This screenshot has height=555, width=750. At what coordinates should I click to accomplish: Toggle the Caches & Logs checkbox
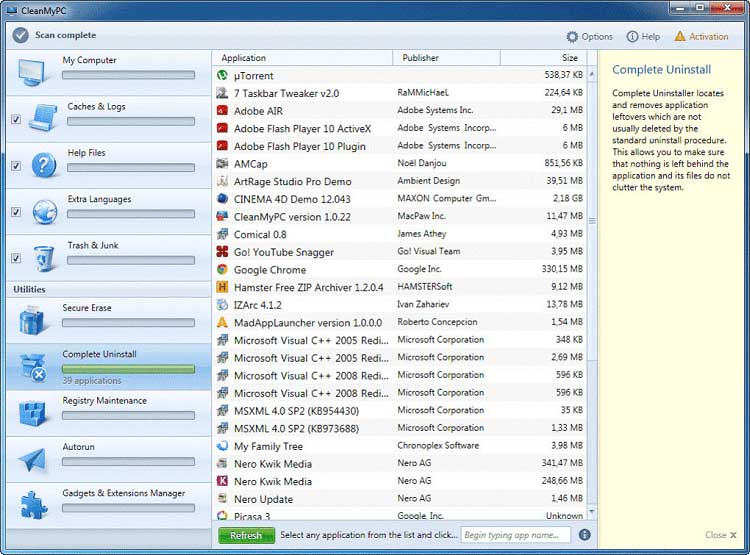[16, 119]
